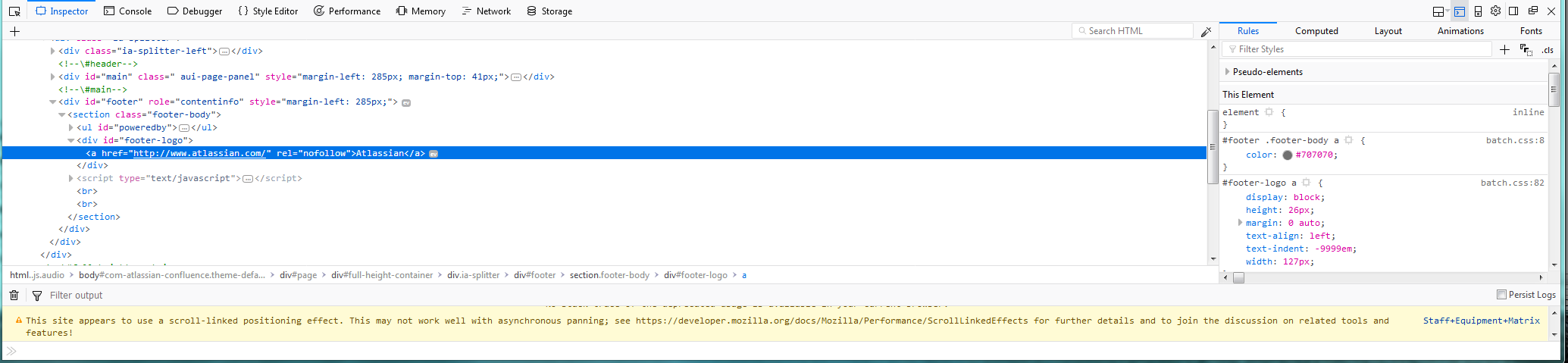Select section.footer-body breadcrumb
Image resolution: width=1568 pixels, height=363 pixels.
(x=609, y=275)
